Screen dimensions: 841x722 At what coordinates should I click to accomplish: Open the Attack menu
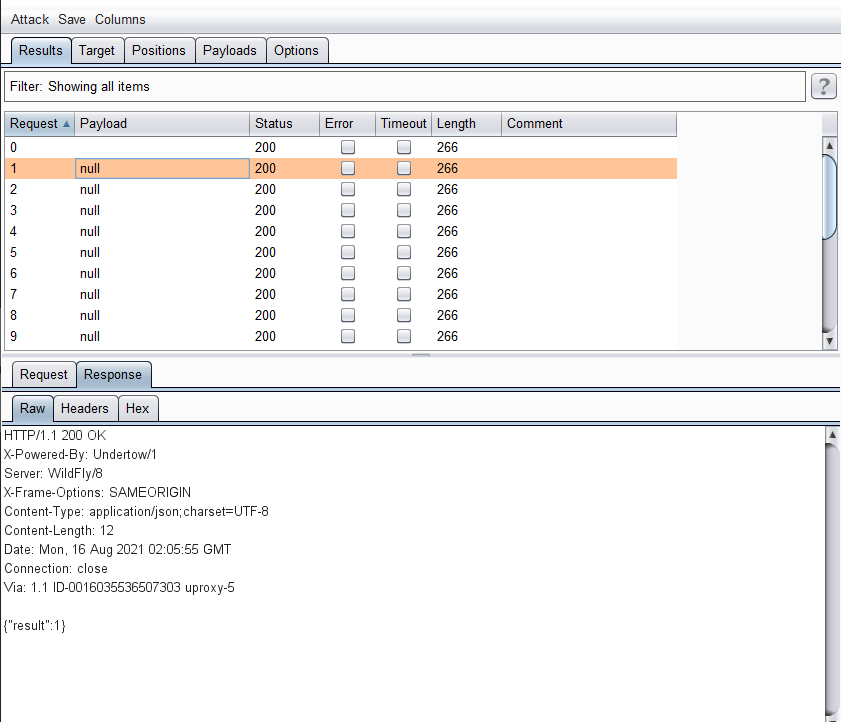pos(29,19)
